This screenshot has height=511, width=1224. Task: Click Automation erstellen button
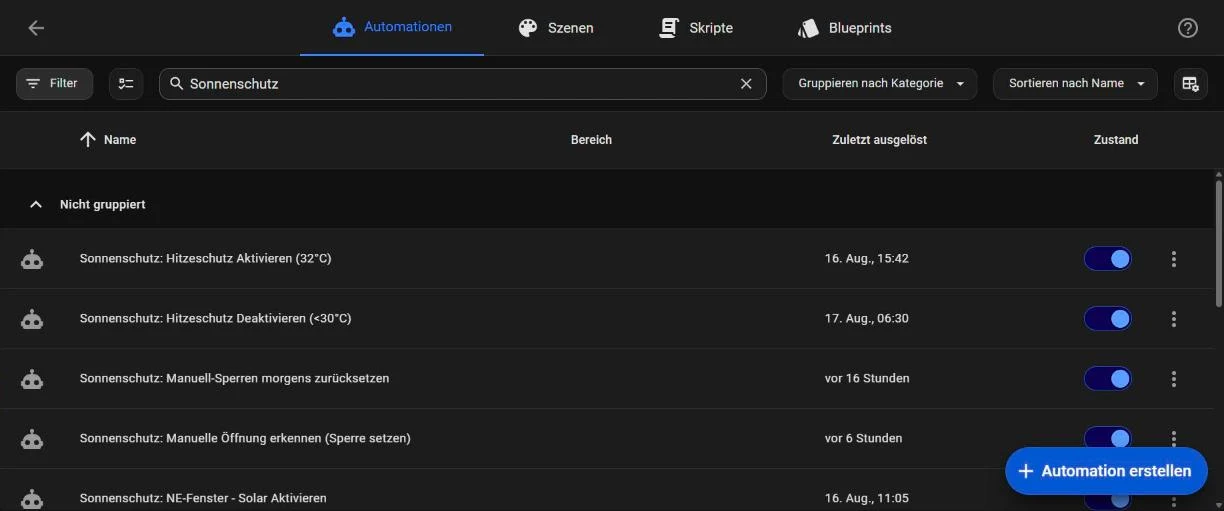1106,471
